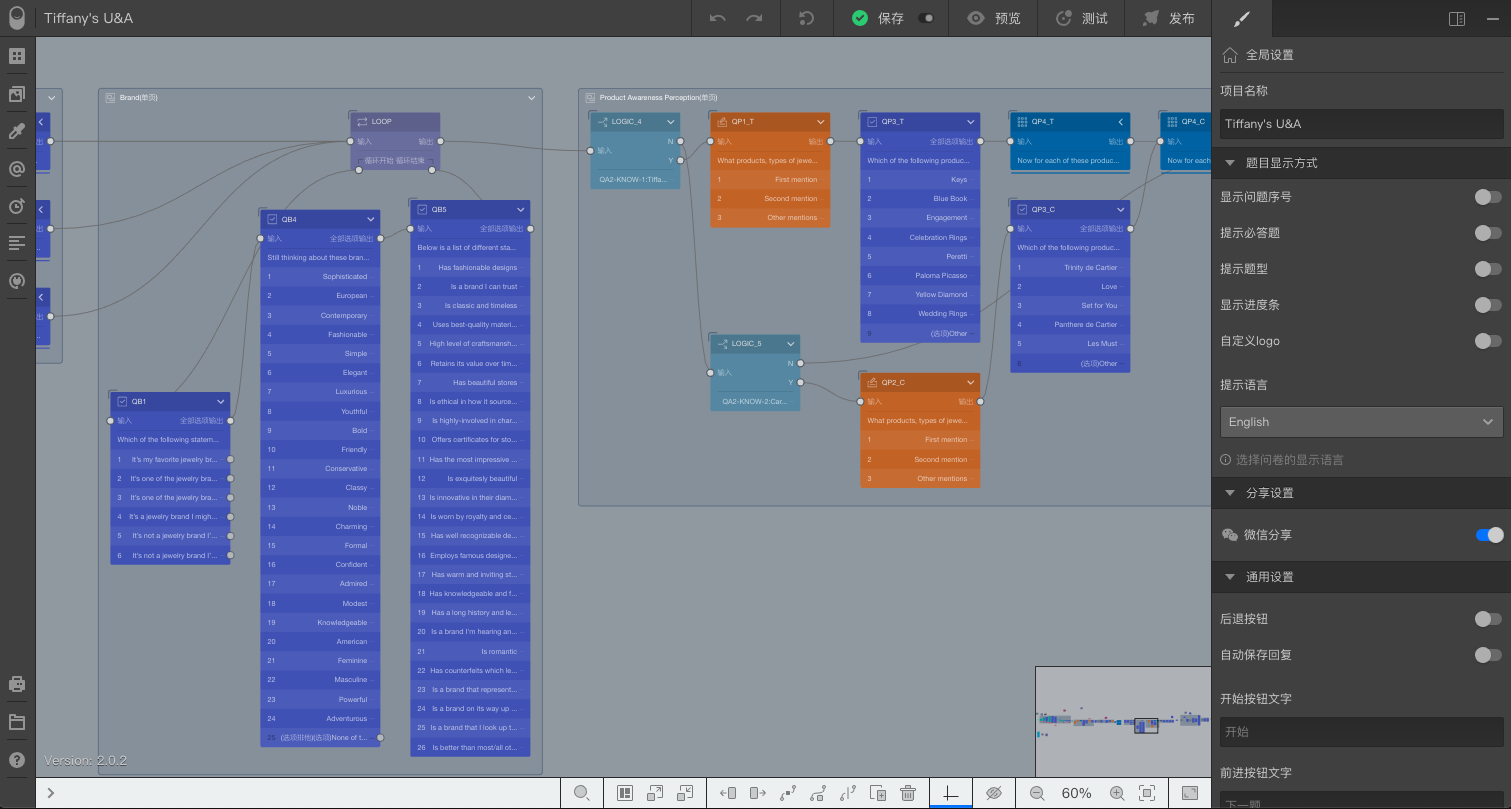Viewport: 1511px width, 809px height.
Task: Click the trash delete icon in bottom toolbar
Action: (908, 793)
